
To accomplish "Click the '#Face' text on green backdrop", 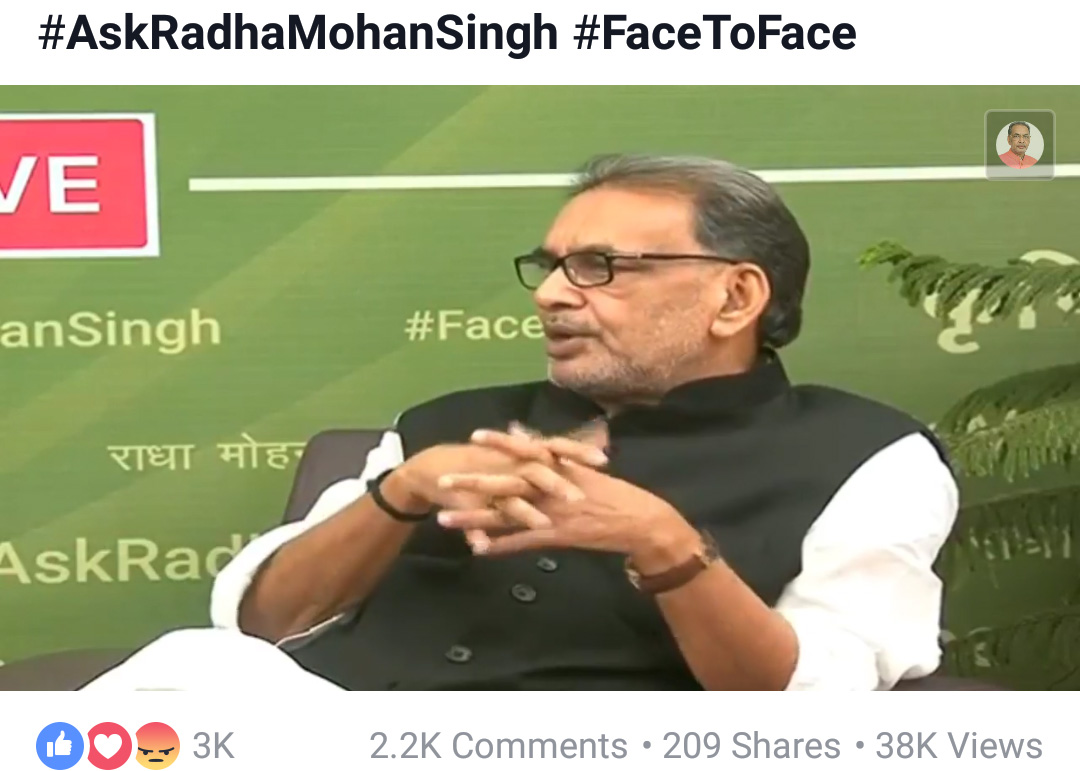I will tap(475, 325).
